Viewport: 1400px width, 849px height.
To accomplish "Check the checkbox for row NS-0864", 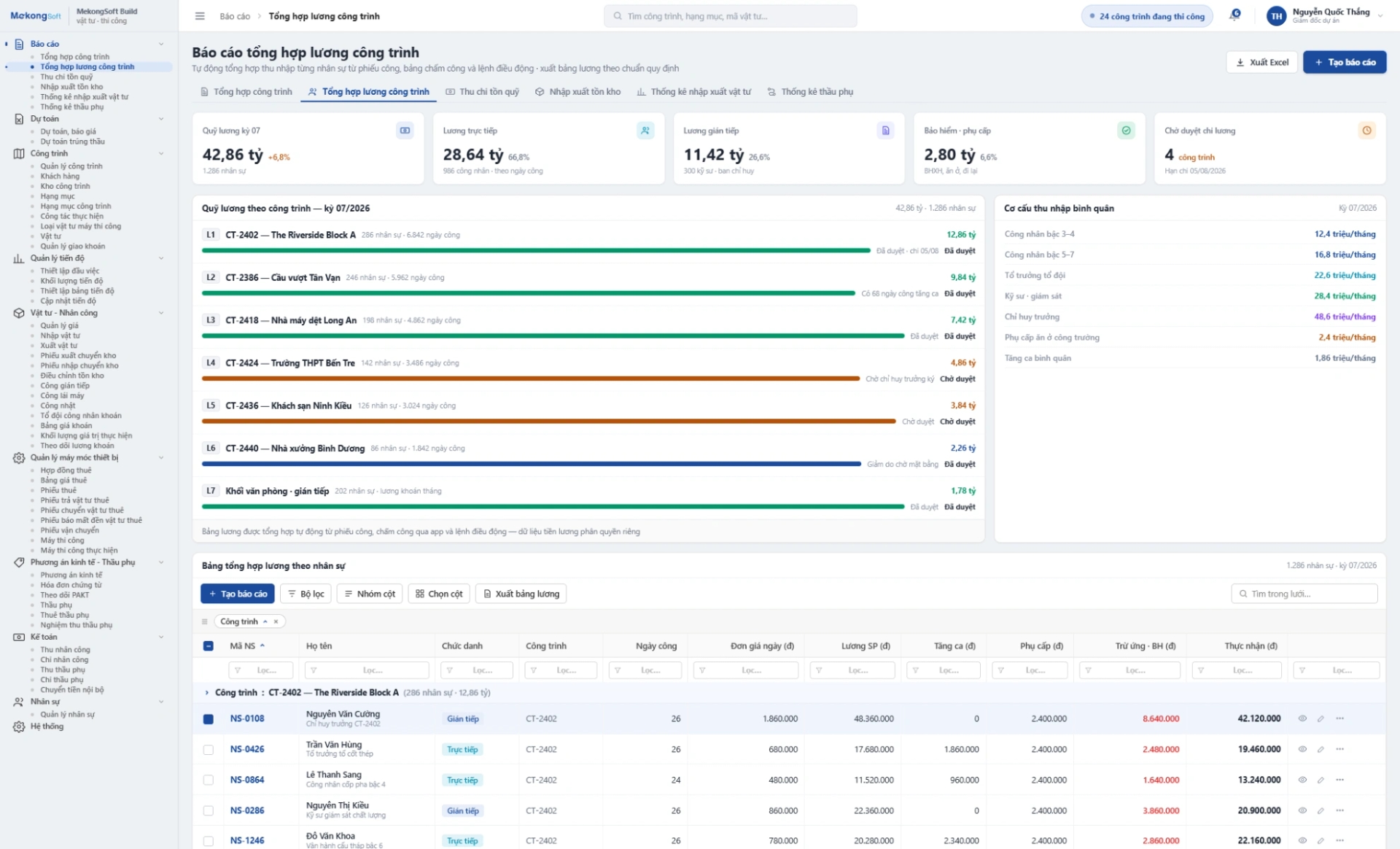I will (x=209, y=780).
